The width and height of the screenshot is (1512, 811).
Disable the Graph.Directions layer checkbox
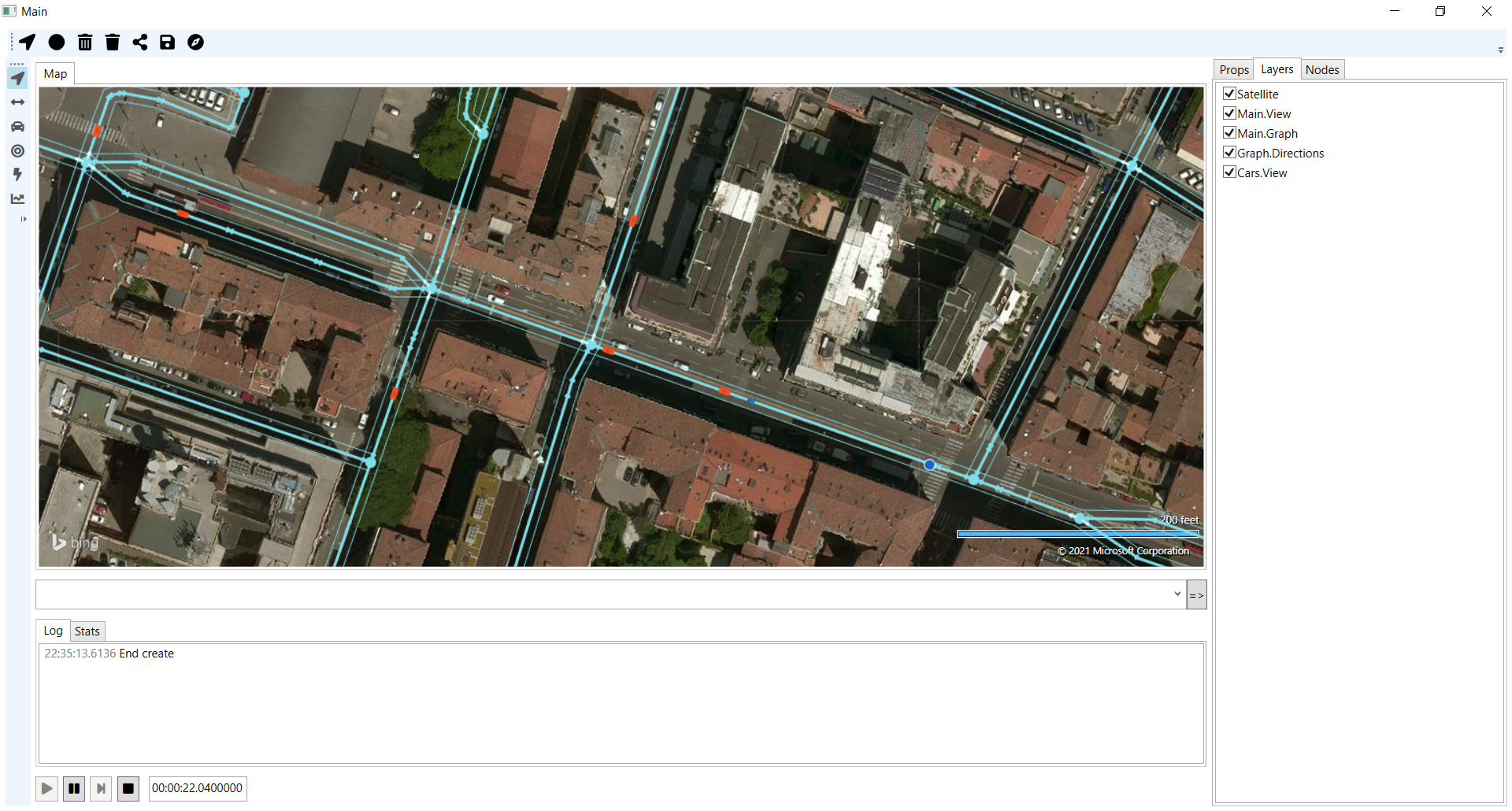pos(1229,153)
